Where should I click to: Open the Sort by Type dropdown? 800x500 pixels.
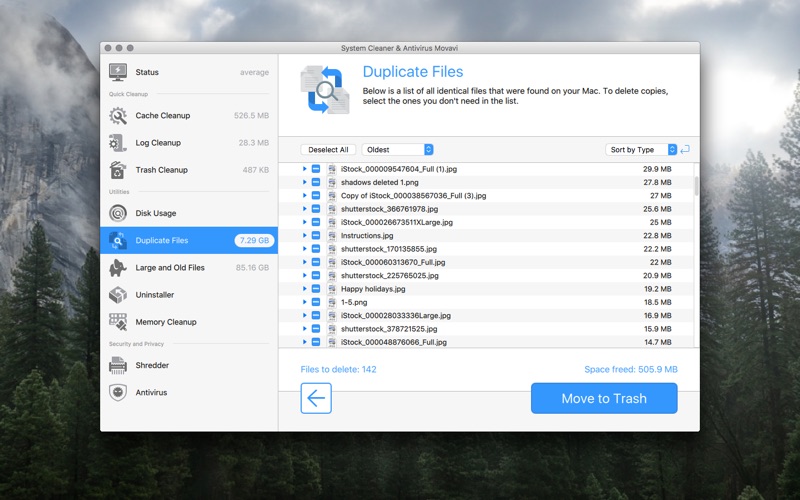click(641, 150)
